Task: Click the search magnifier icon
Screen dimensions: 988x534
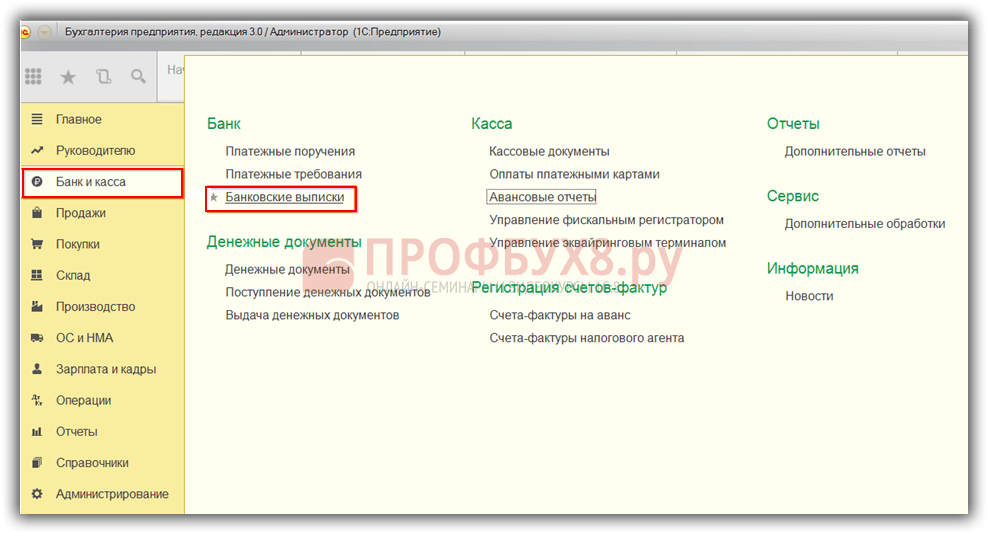Action: click(138, 76)
